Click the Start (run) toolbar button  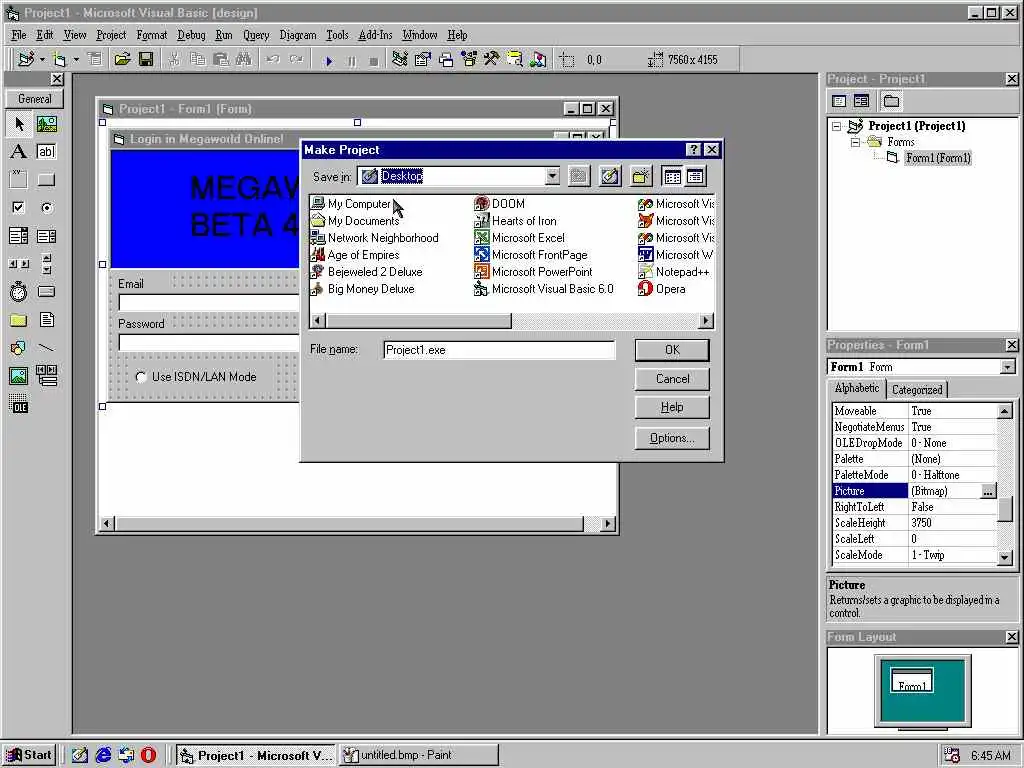point(328,60)
